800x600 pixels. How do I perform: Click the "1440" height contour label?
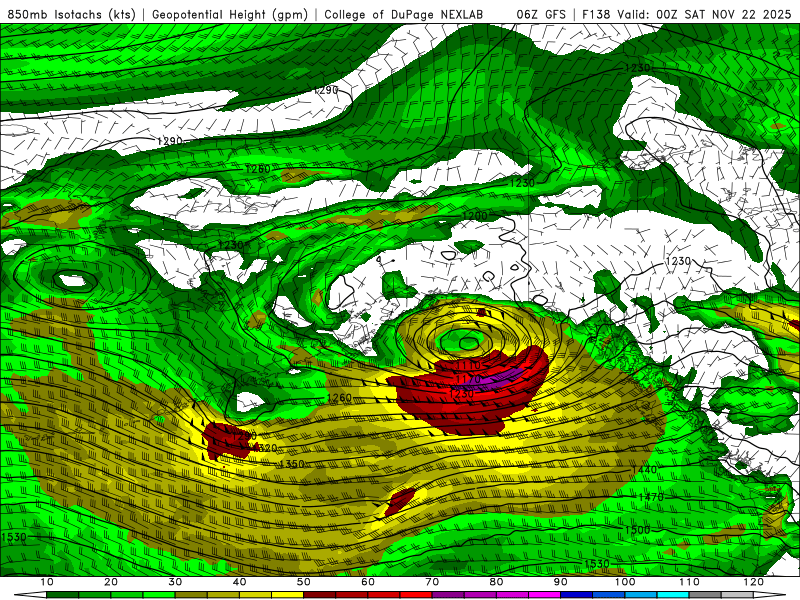point(644,470)
